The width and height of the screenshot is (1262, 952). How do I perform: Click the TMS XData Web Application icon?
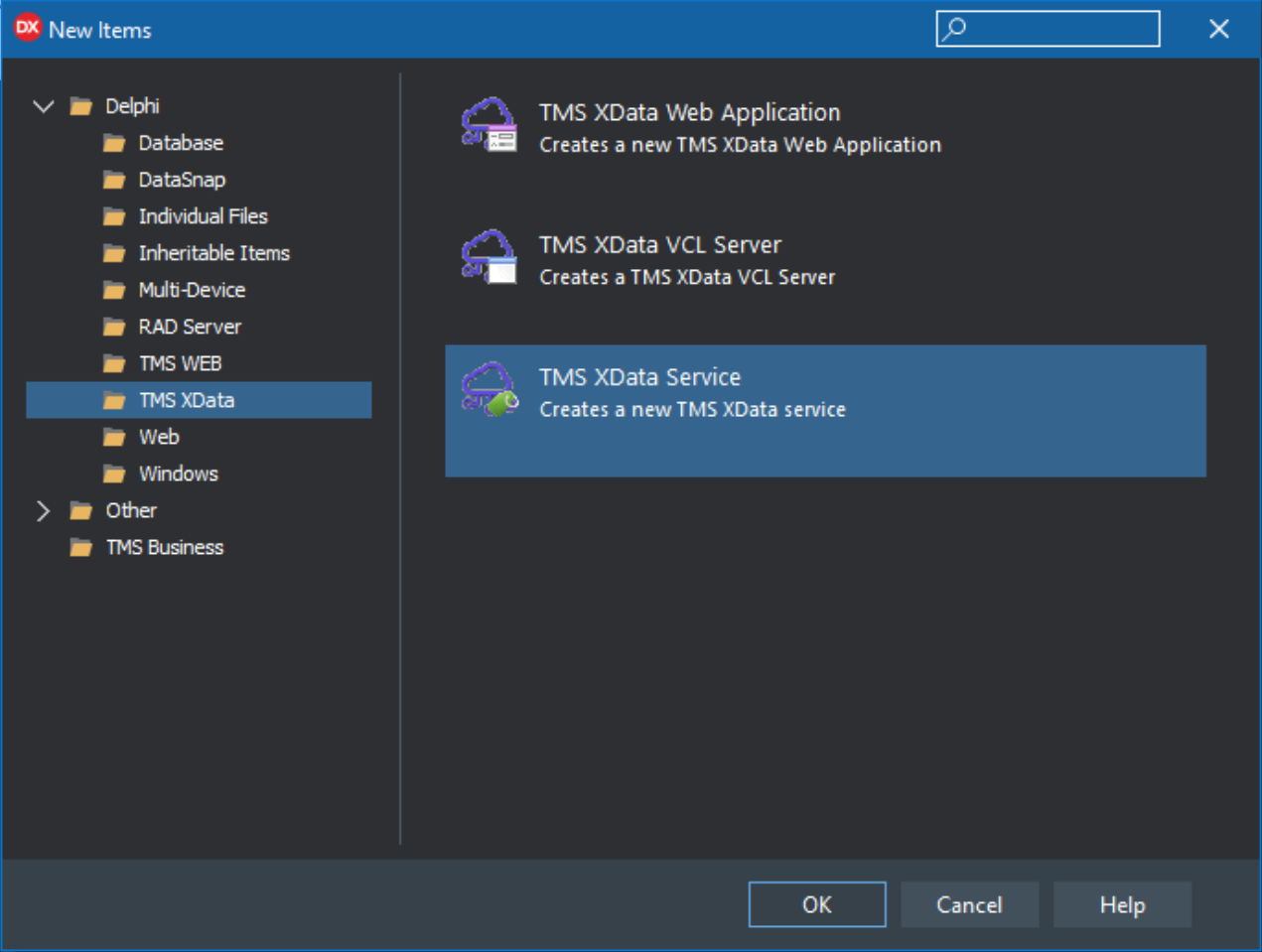pyautogui.click(x=490, y=125)
